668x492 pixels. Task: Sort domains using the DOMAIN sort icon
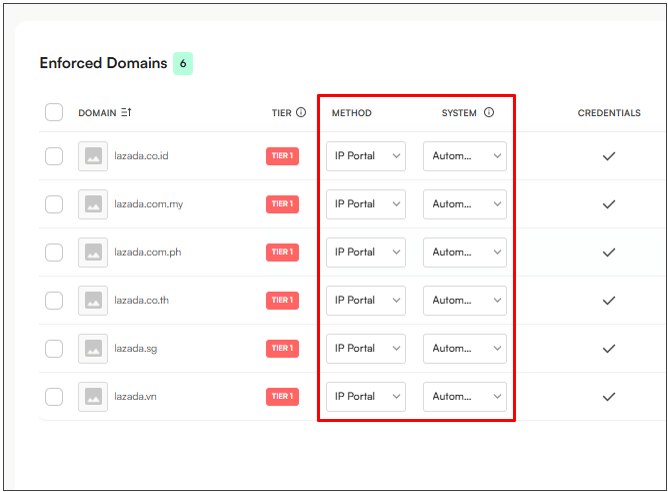click(126, 112)
